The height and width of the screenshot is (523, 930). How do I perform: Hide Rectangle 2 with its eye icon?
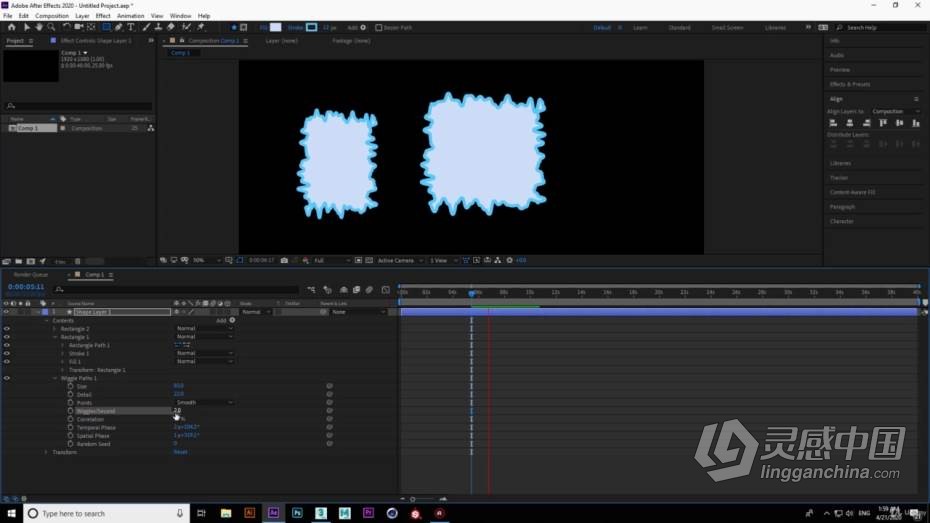[7, 329]
